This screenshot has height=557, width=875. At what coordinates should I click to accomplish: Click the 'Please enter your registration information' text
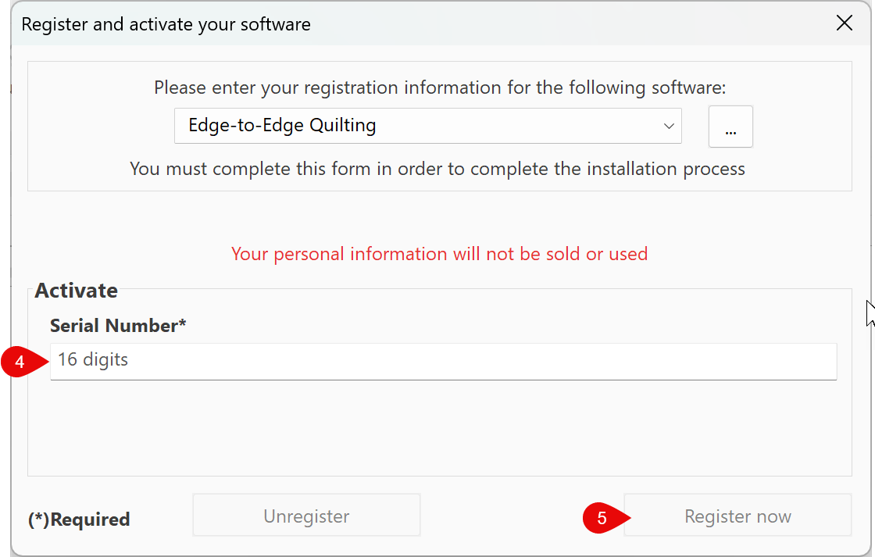pos(440,88)
